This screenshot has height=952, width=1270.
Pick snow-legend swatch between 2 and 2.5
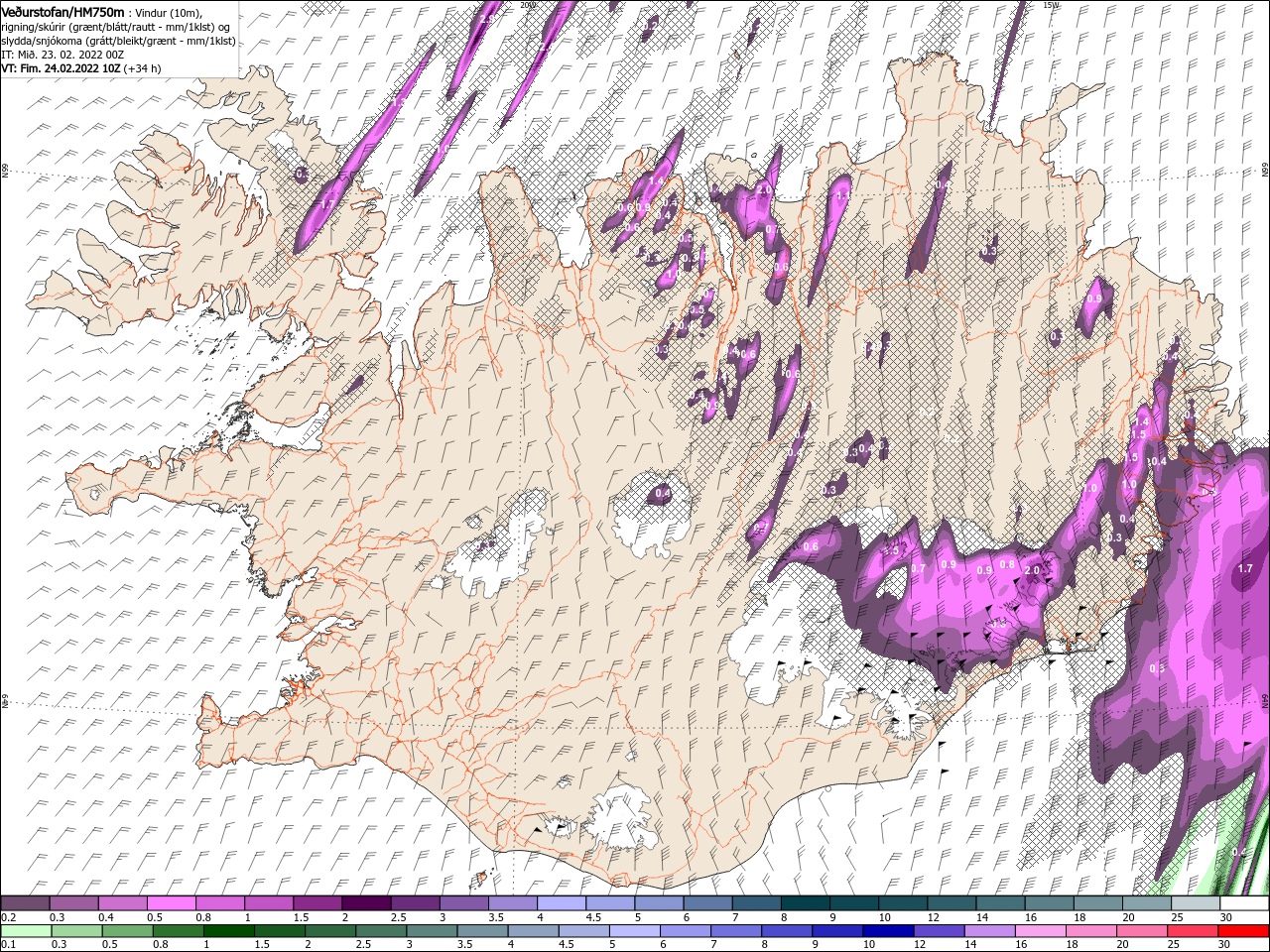tap(365, 903)
